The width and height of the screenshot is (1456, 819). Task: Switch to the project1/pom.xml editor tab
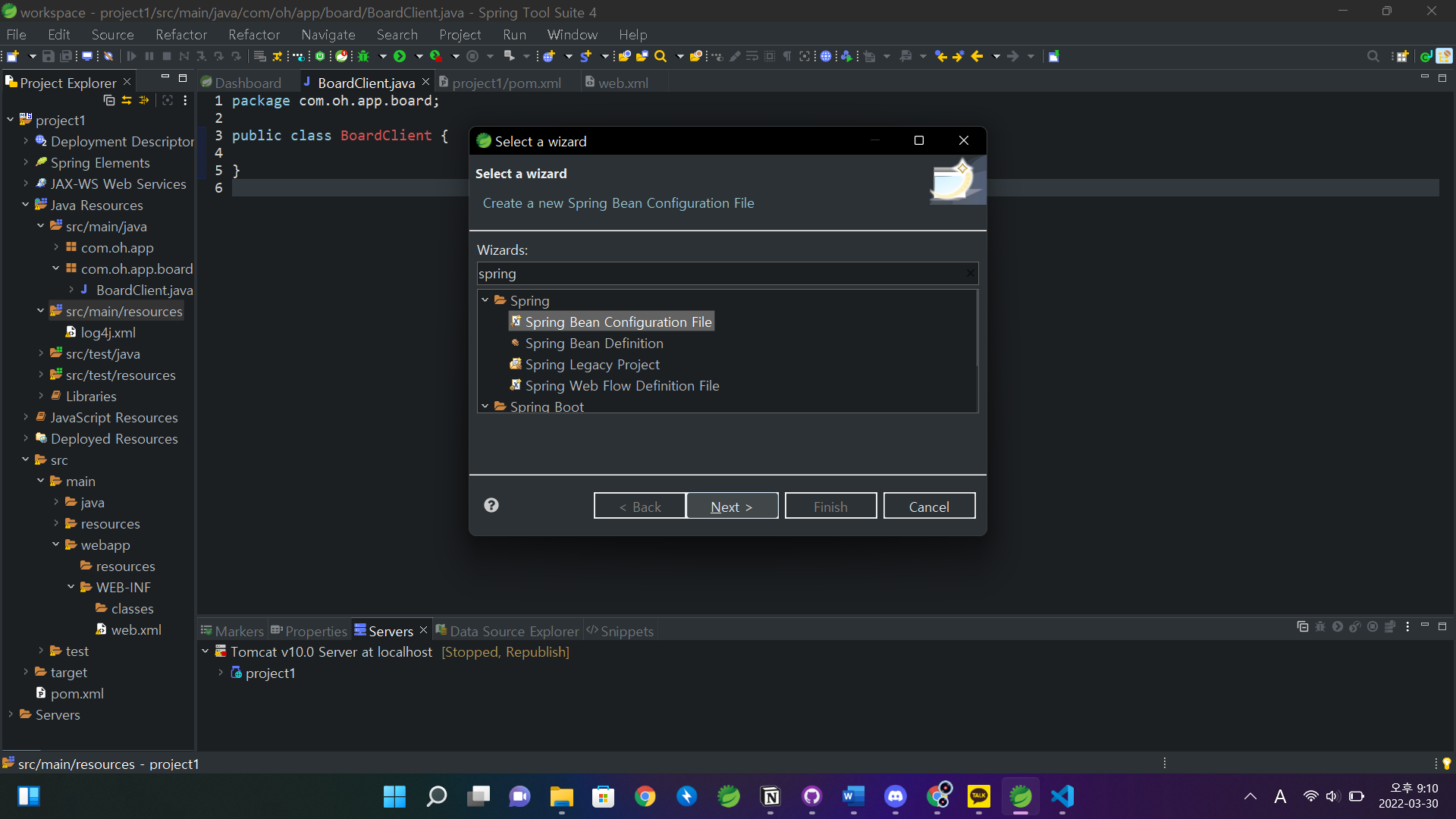[x=506, y=83]
